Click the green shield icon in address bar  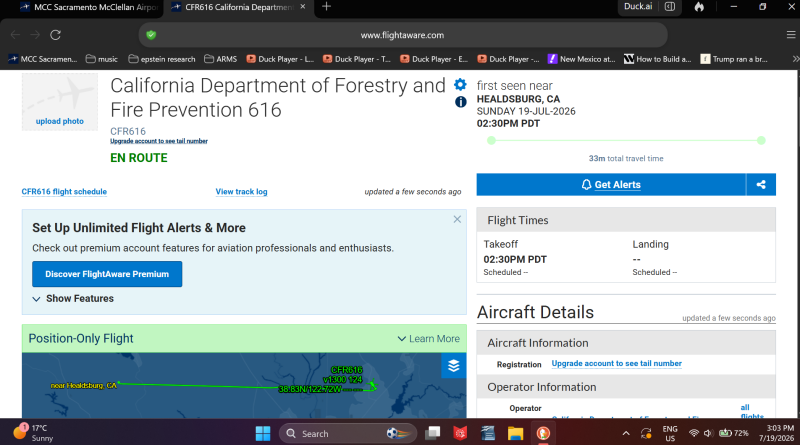(x=151, y=35)
